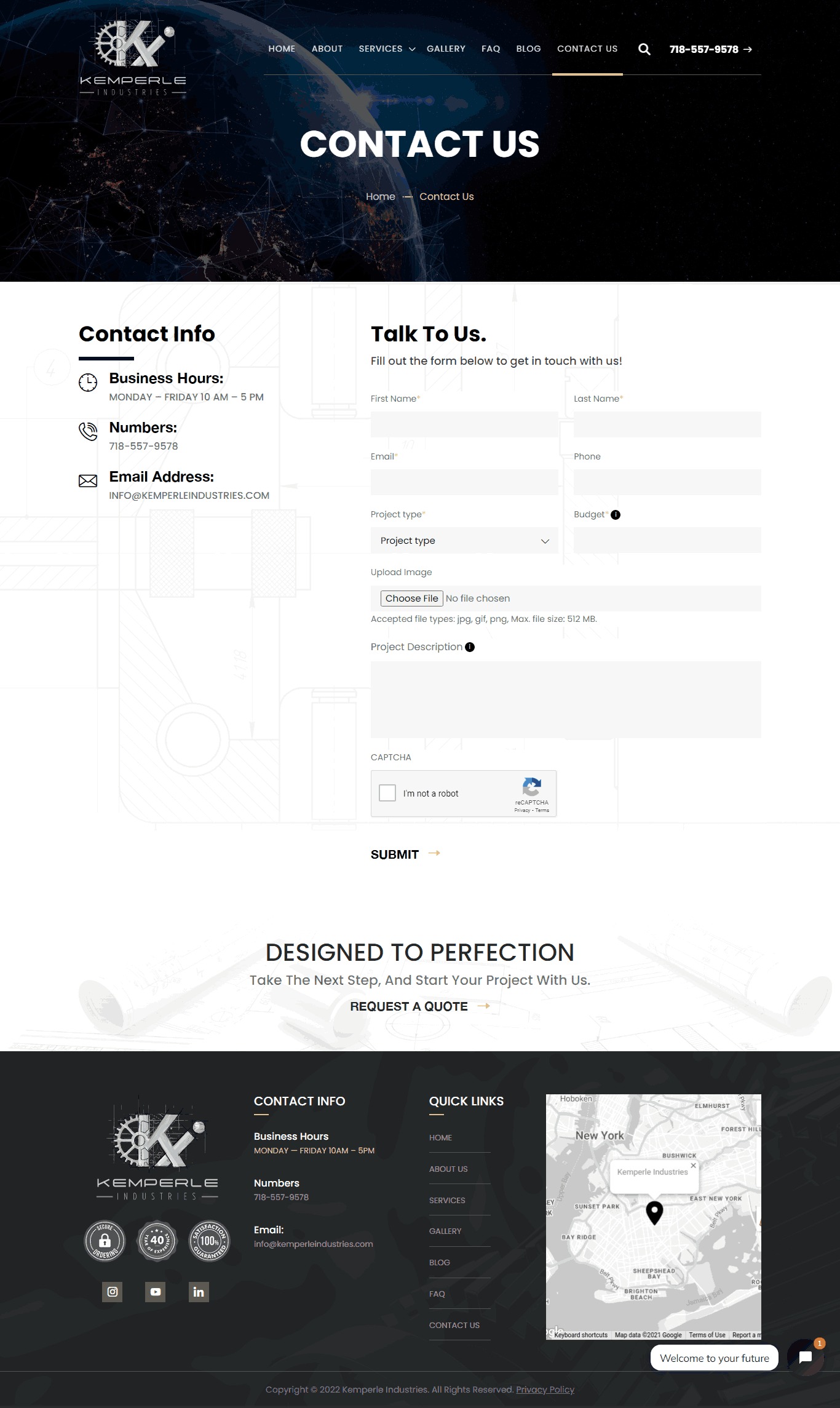Check the I'm not a robot box

coord(387,793)
